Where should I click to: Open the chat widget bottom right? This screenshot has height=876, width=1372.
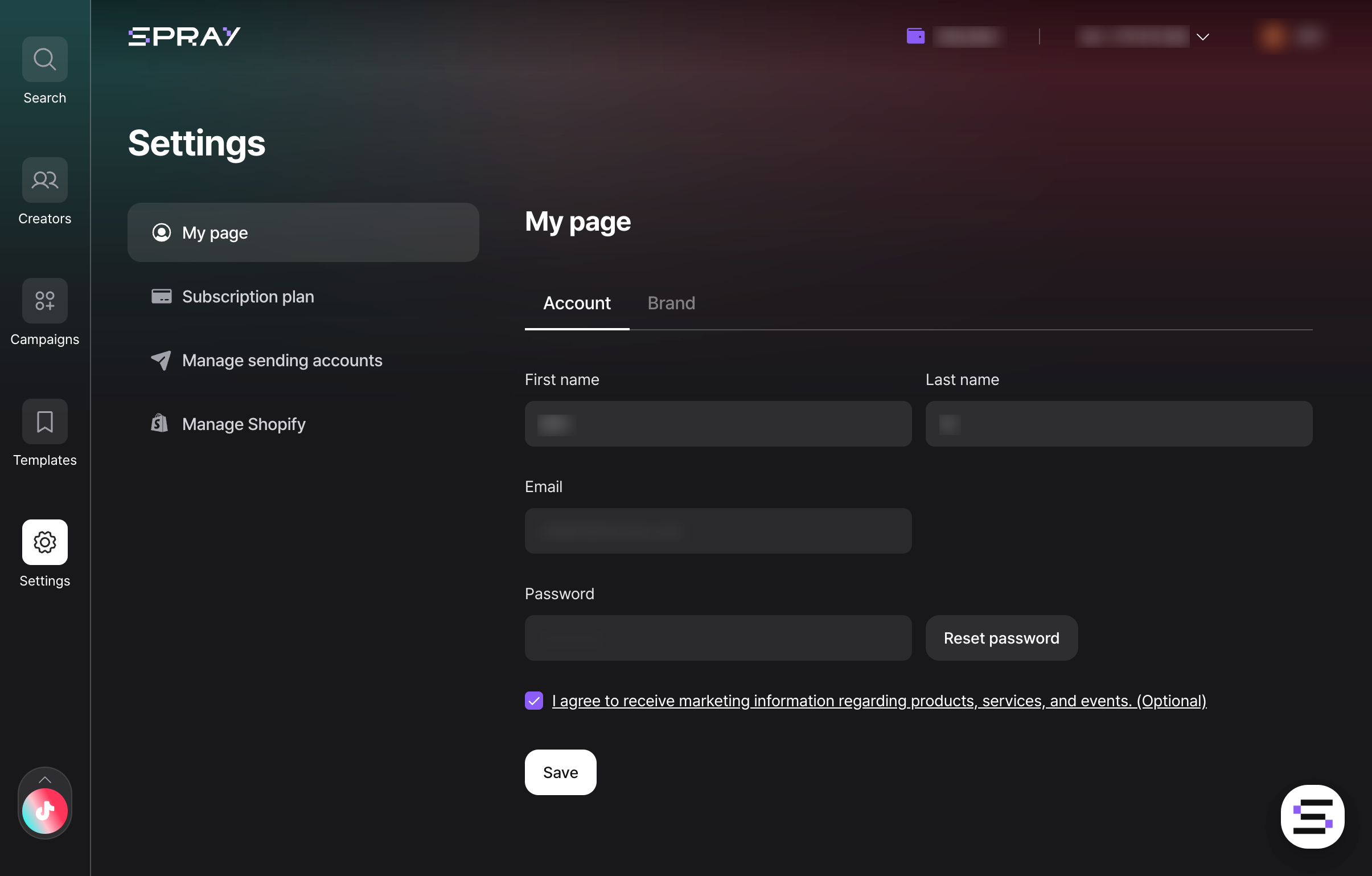point(1312,816)
